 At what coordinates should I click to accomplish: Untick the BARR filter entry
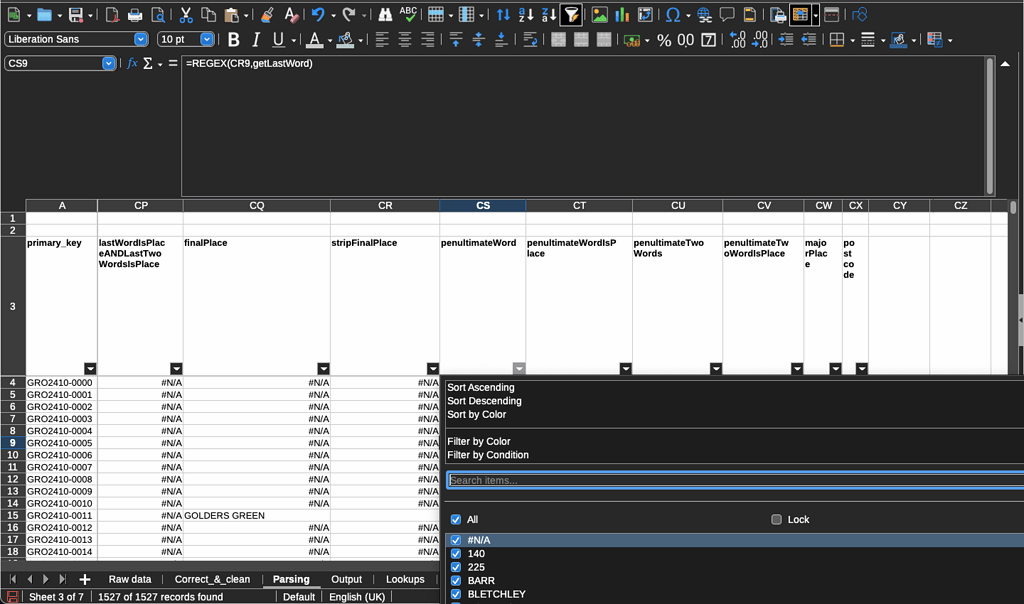pyautogui.click(x=455, y=580)
